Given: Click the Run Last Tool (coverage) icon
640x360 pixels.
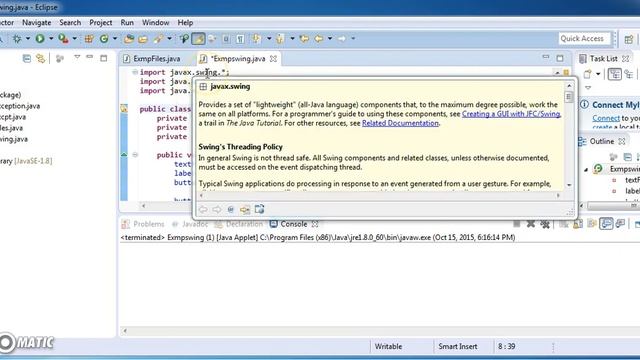Looking at the screenshot, I should point(63,39).
